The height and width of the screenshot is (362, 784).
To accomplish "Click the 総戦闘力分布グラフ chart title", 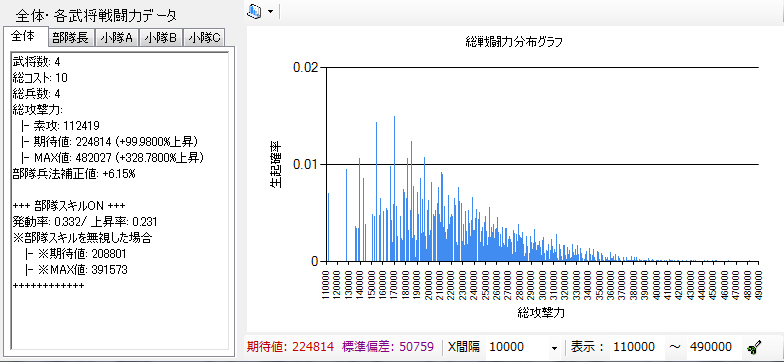I will pos(514,42).
